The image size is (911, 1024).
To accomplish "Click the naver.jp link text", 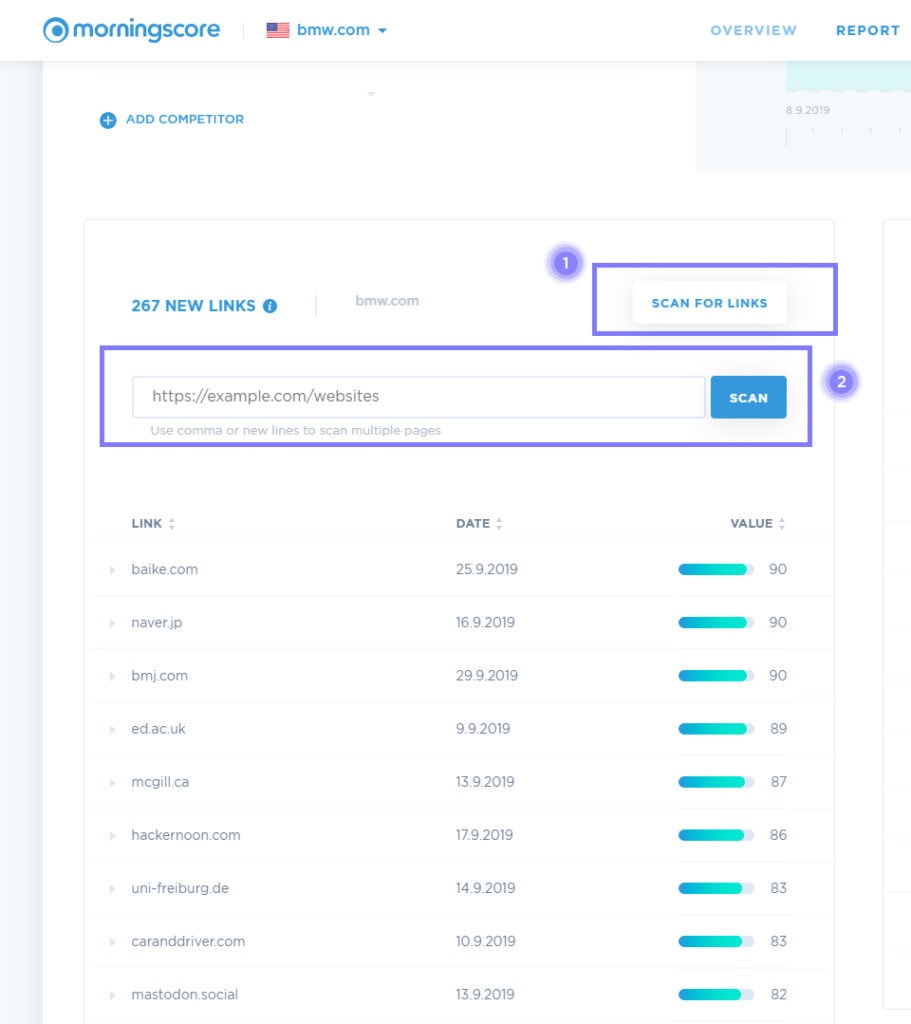I will (x=157, y=622).
